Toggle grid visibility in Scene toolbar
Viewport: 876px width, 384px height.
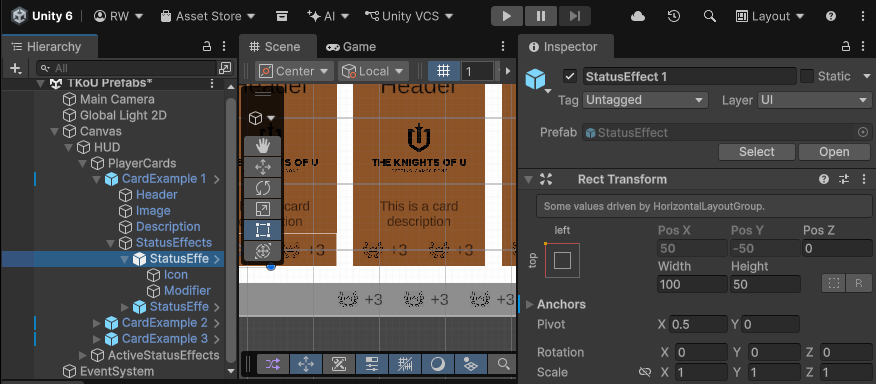[x=444, y=71]
